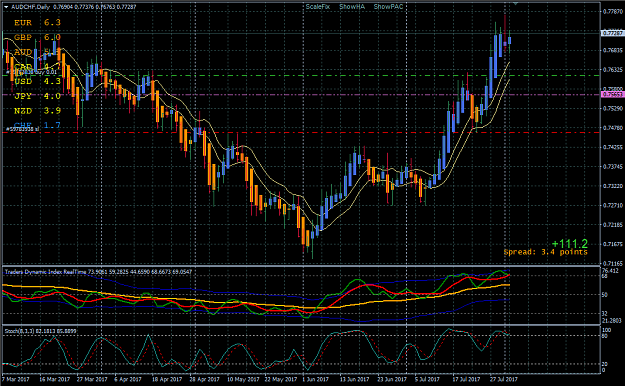This screenshot has width=625, height=386.
Task: Click price axis value 0.71165
Action: [x=613, y=264]
